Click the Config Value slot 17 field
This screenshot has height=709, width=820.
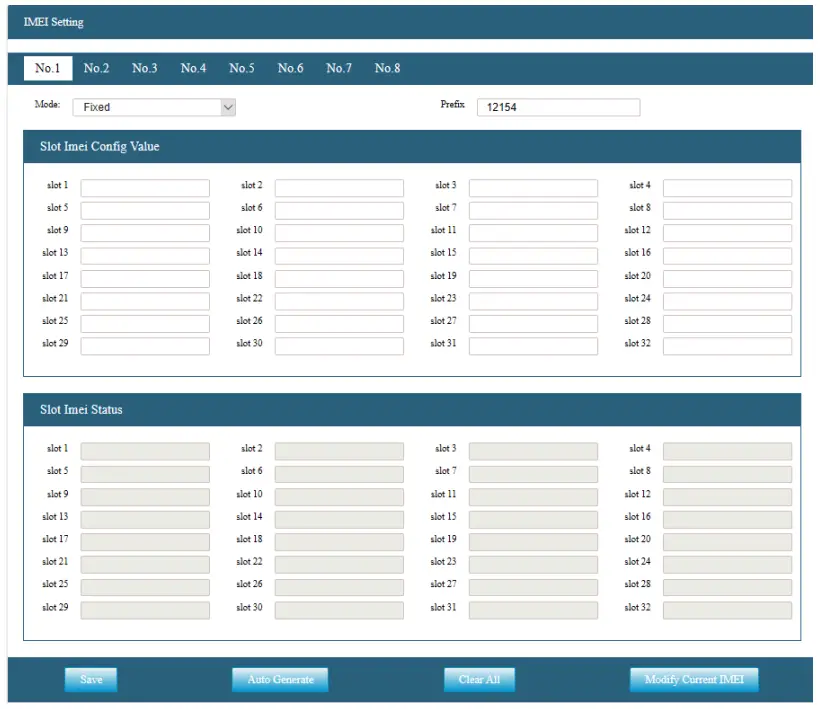click(x=145, y=279)
